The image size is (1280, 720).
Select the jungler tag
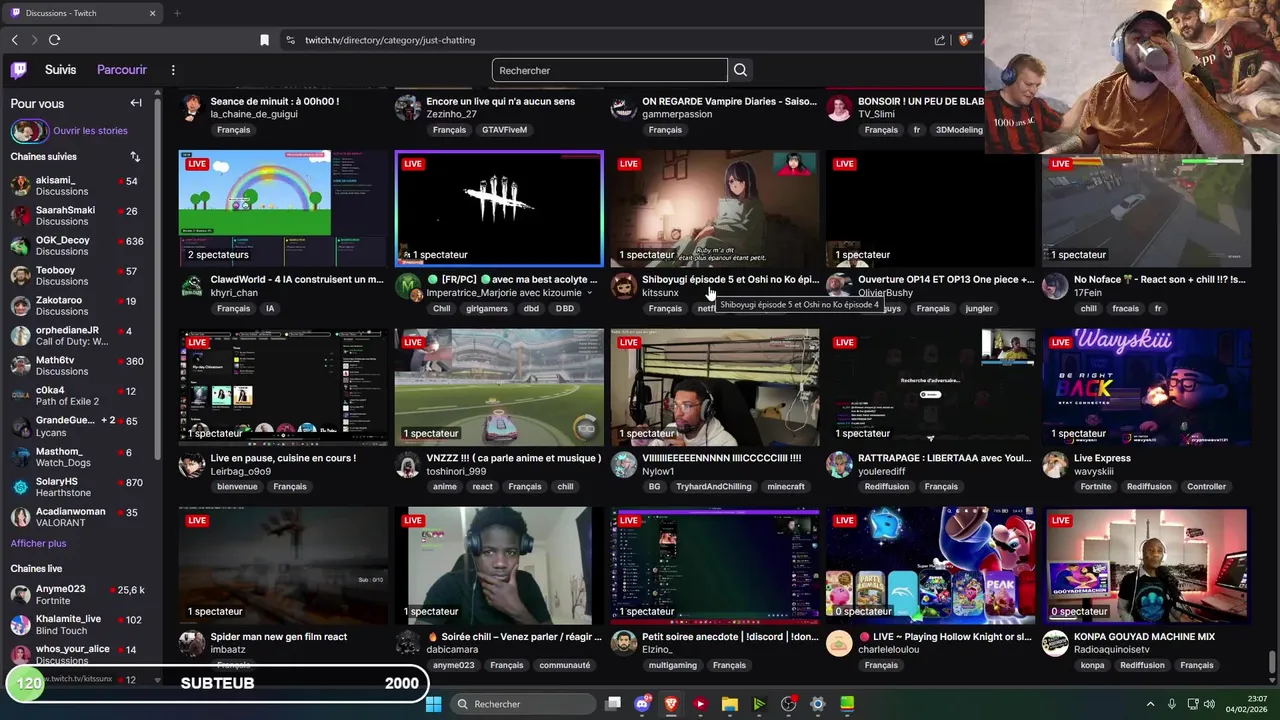tap(979, 308)
